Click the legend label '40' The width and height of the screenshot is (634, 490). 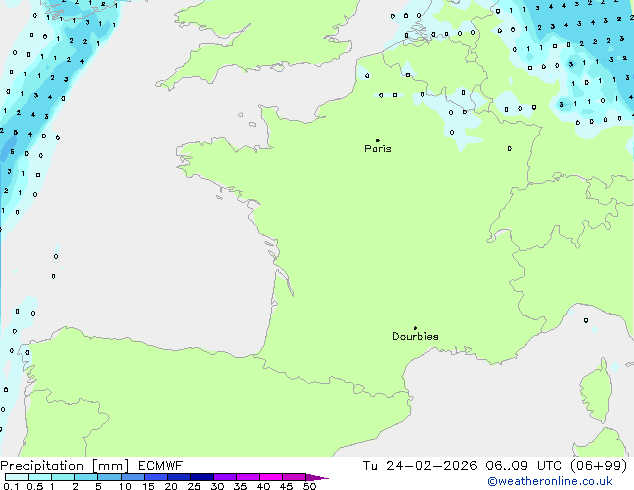coord(263,486)
